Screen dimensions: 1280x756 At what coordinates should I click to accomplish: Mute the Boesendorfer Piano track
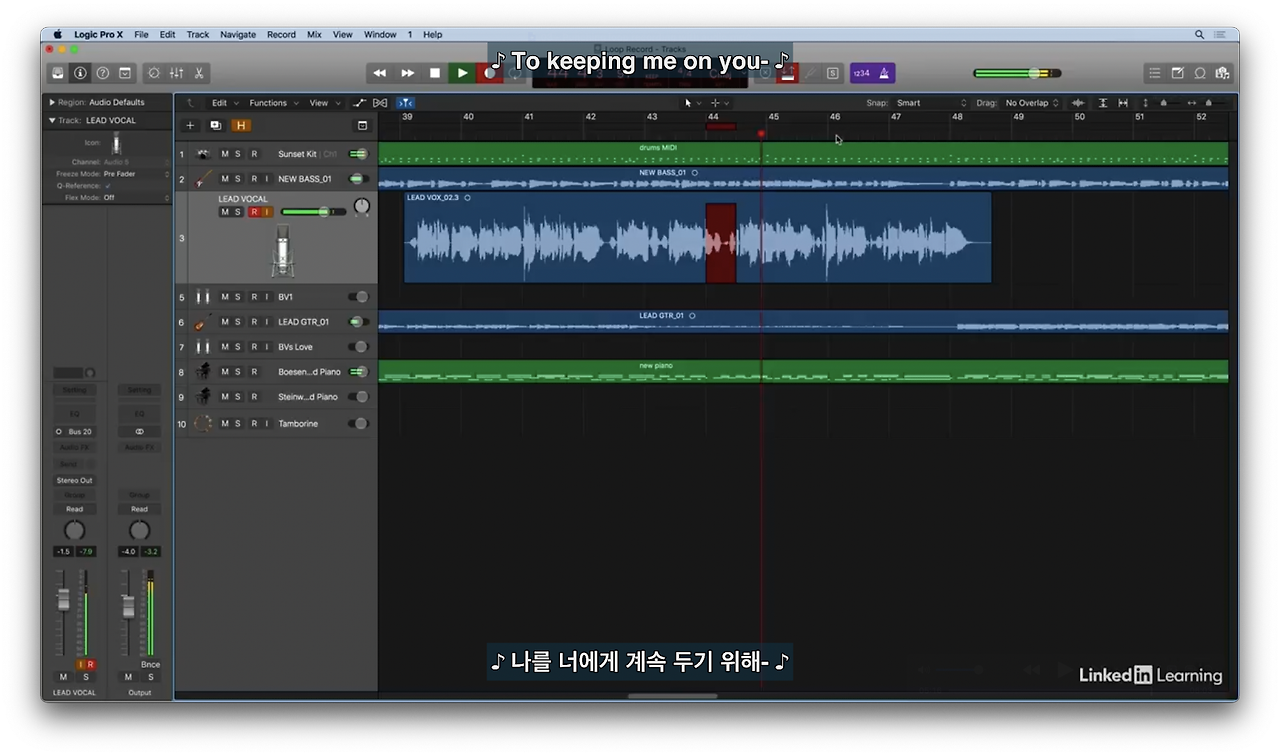[x=225, y=372]
